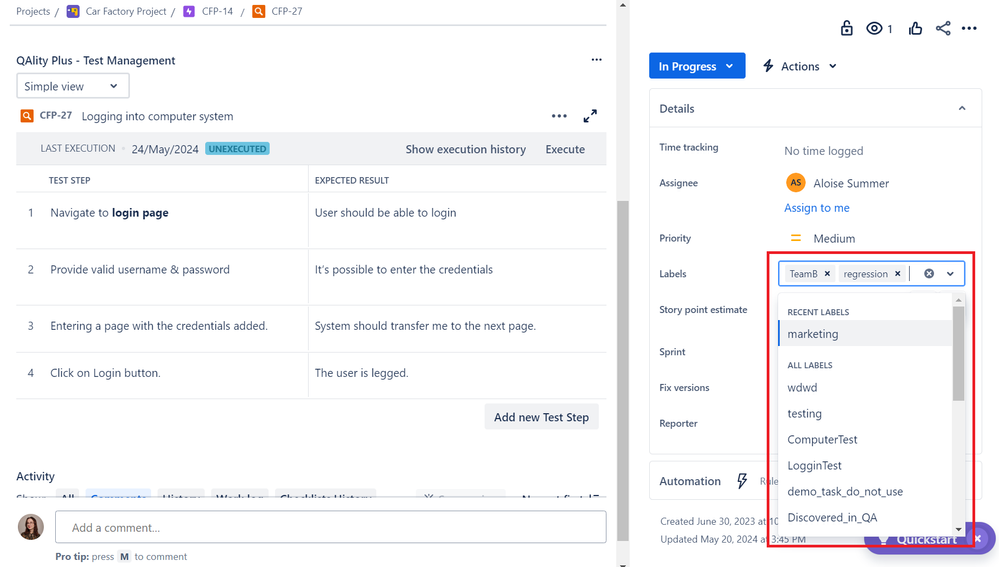Select the marketing recent label

point(865,333)
